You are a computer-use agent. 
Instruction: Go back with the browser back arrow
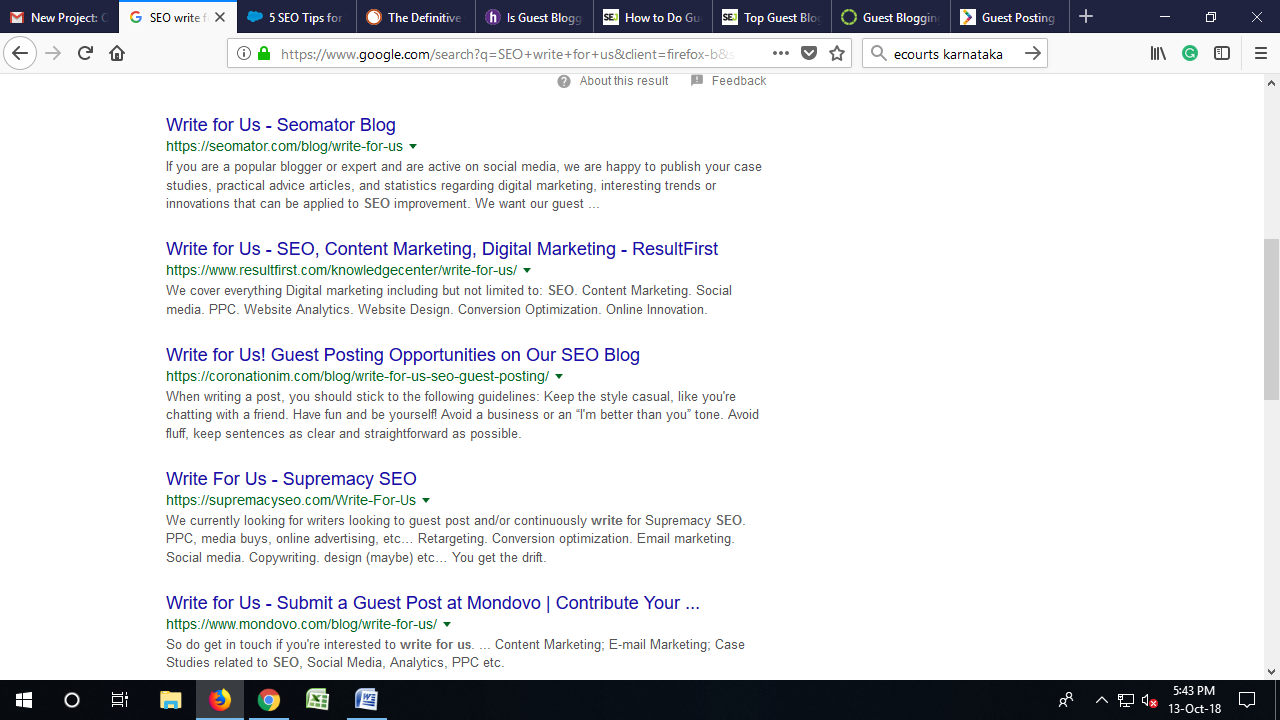(x=20, y=53)
